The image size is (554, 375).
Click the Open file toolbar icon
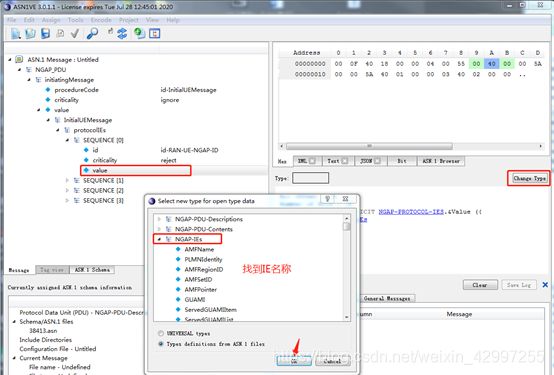30,34
